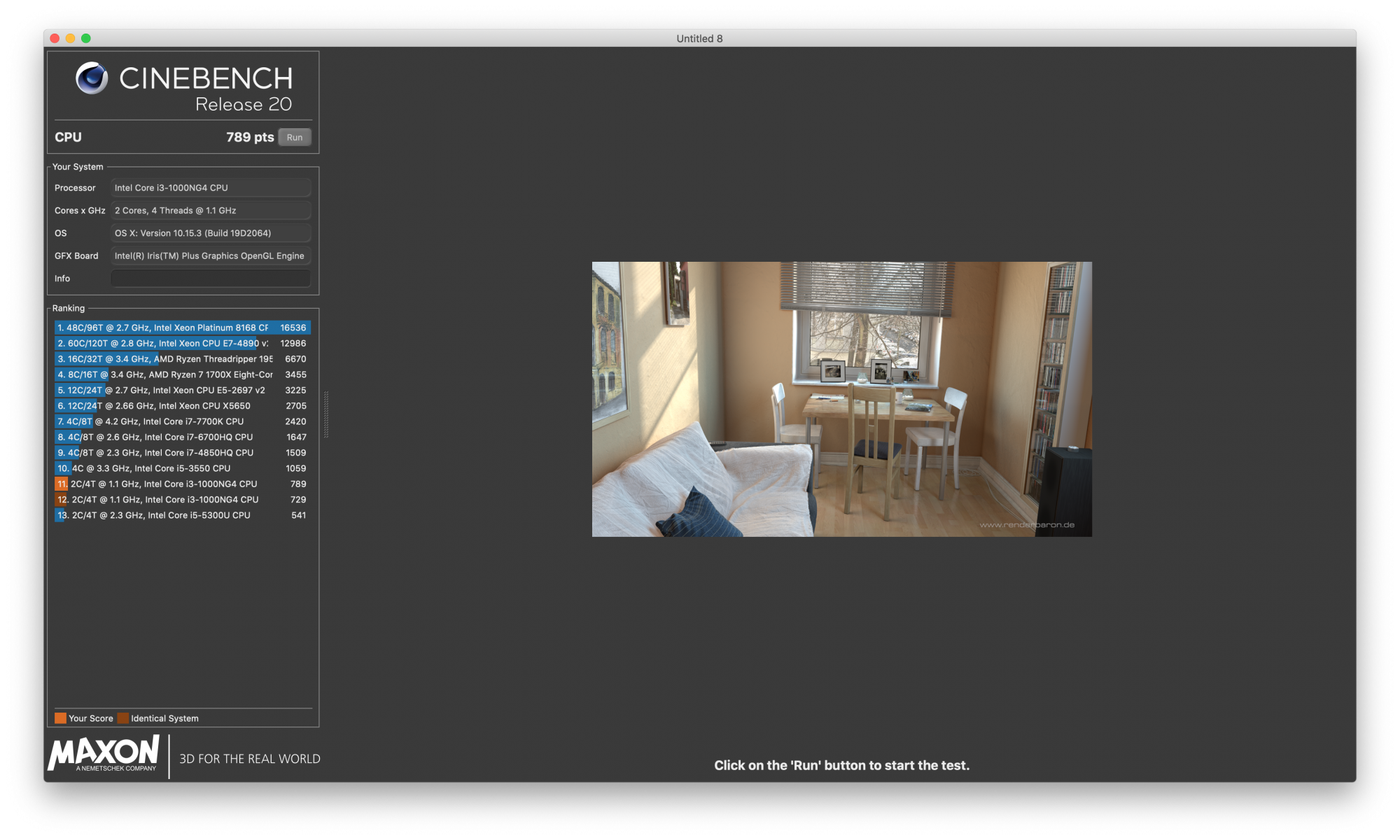Click the red close window button
The height and width of the screenshot is (840, 1400).
click(x=55, y=38)
